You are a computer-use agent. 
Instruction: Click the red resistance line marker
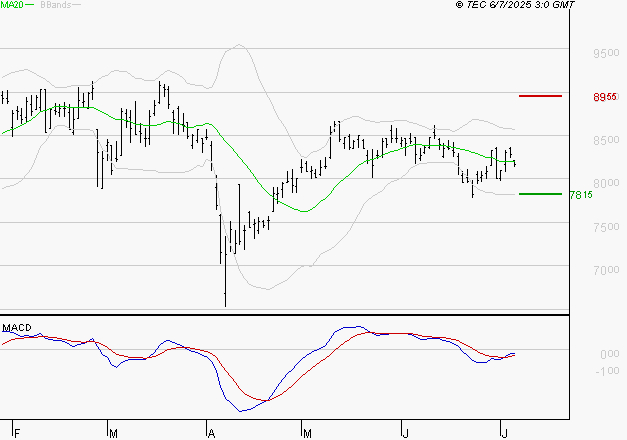(540, 96)
